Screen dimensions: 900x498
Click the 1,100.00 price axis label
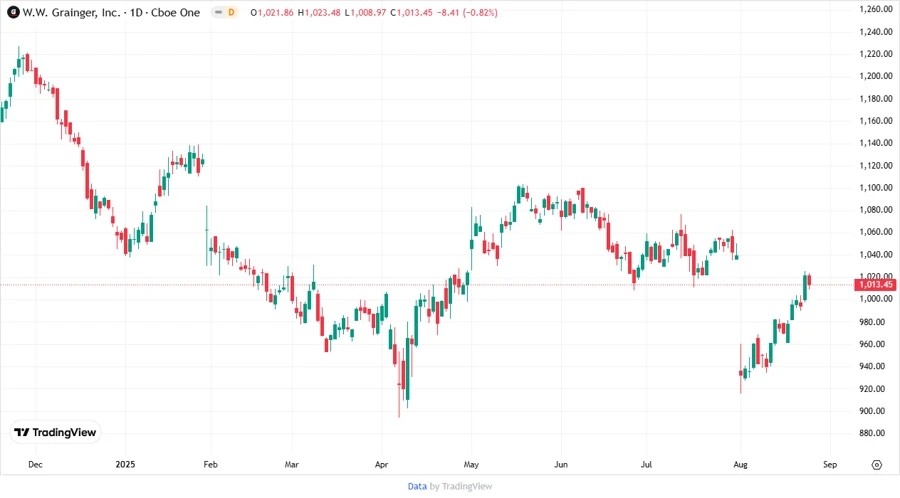coord(876,188)
